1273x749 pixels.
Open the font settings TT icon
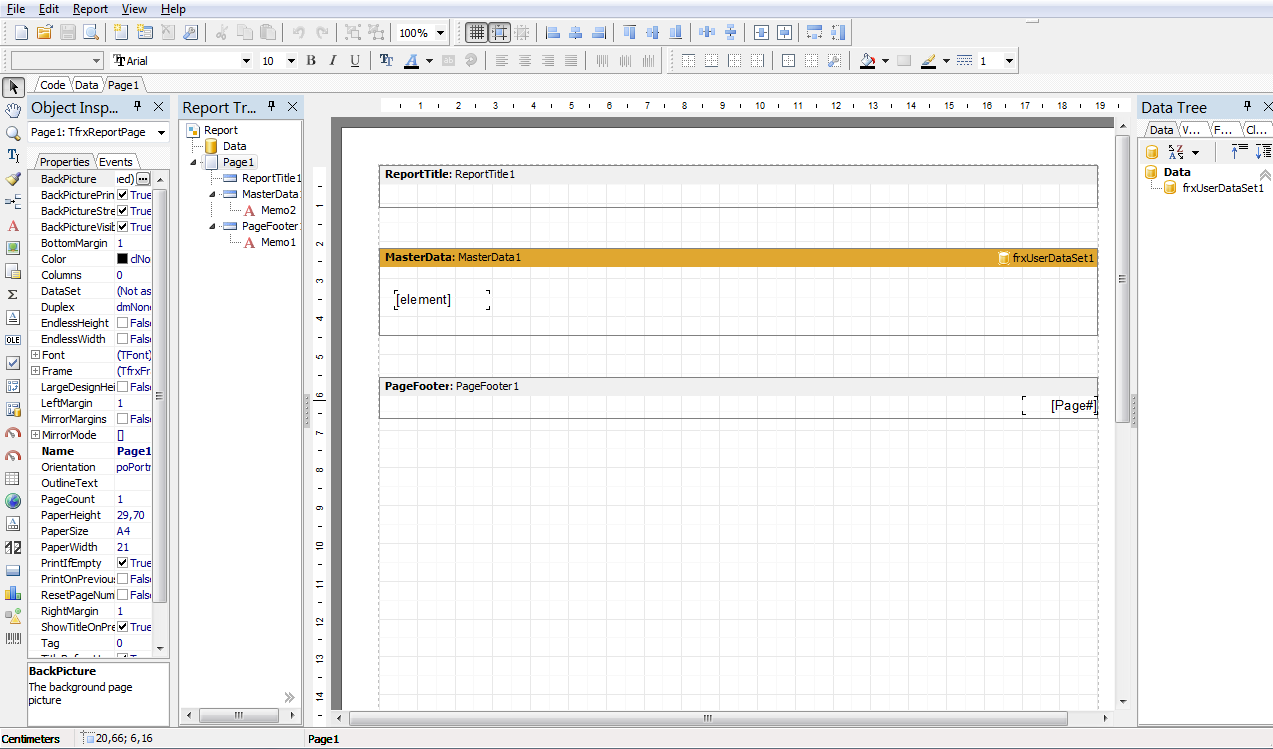click(x=387, y=61)
